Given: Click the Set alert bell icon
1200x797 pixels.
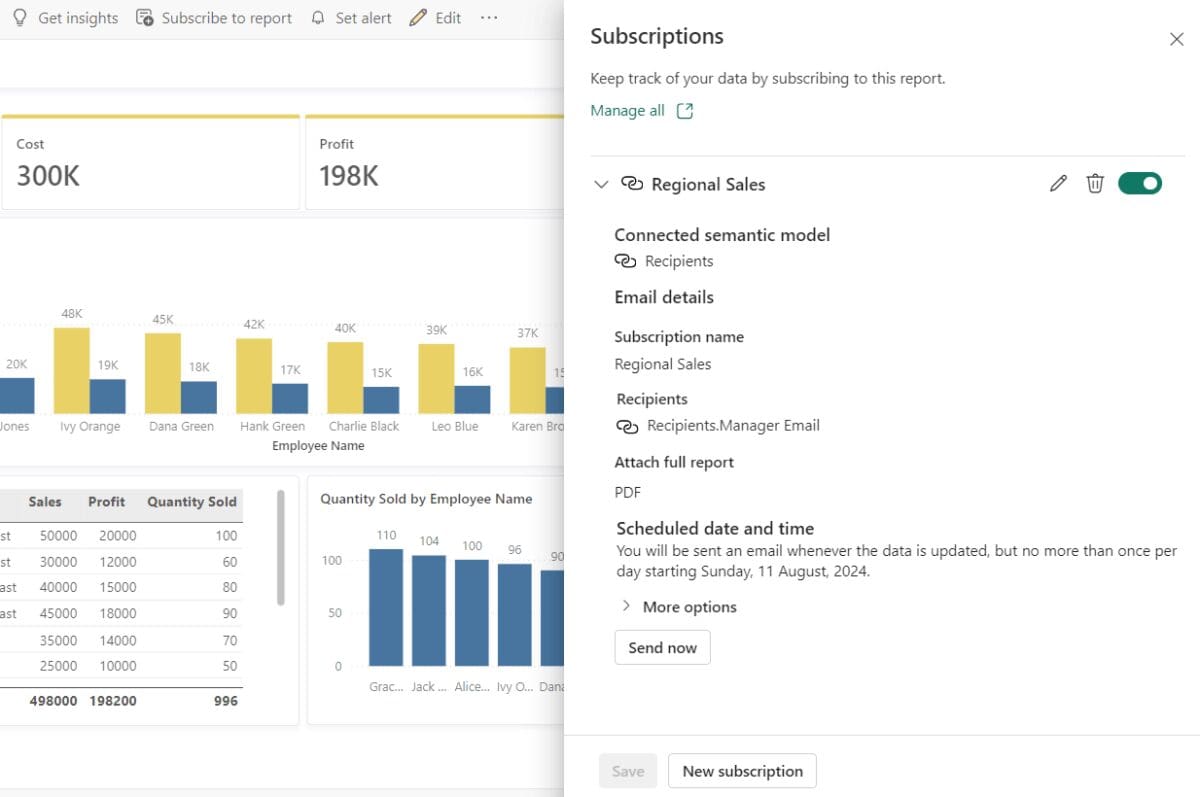Looking at the screenshot, I should click(x=318, y=17).
